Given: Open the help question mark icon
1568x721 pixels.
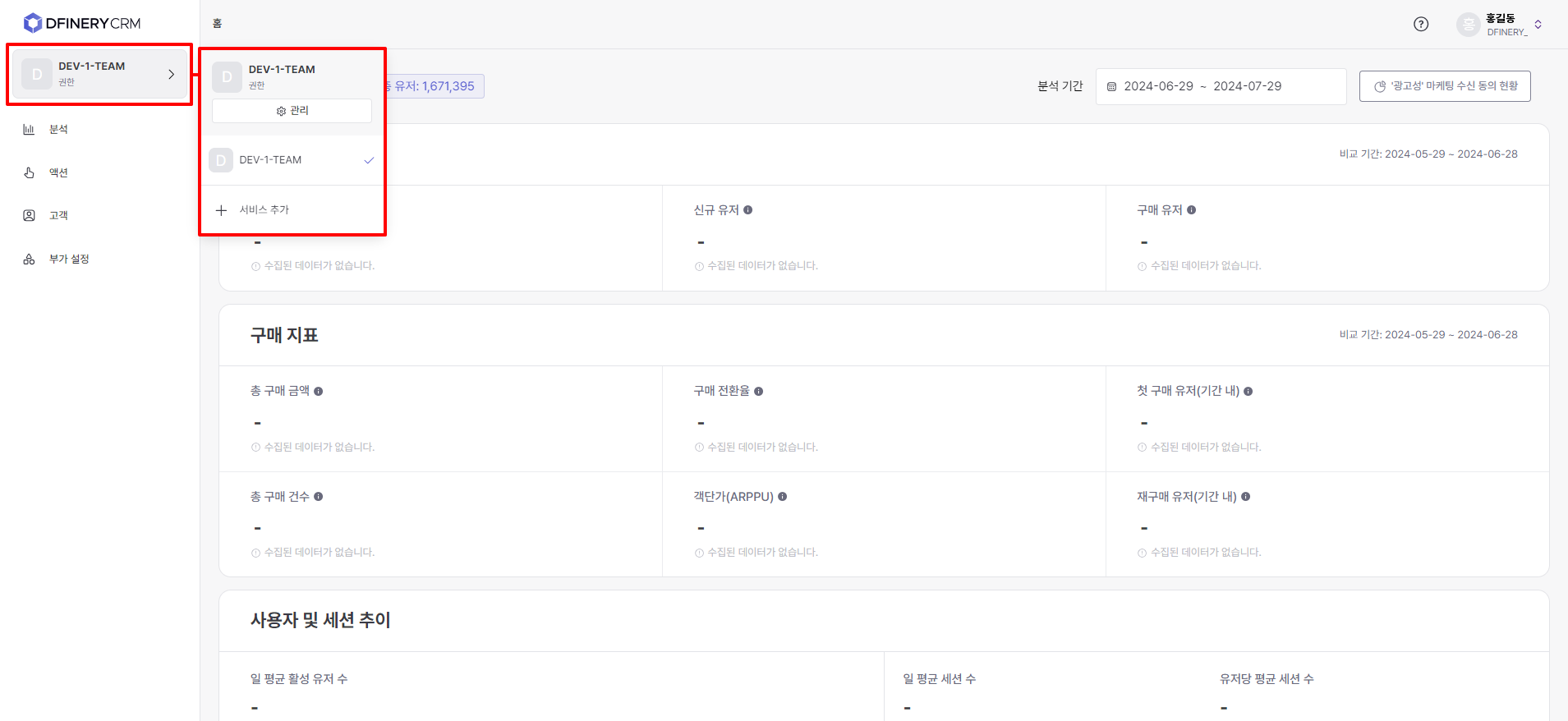Looking at the screenshot, I should [x=1421, y=24].
